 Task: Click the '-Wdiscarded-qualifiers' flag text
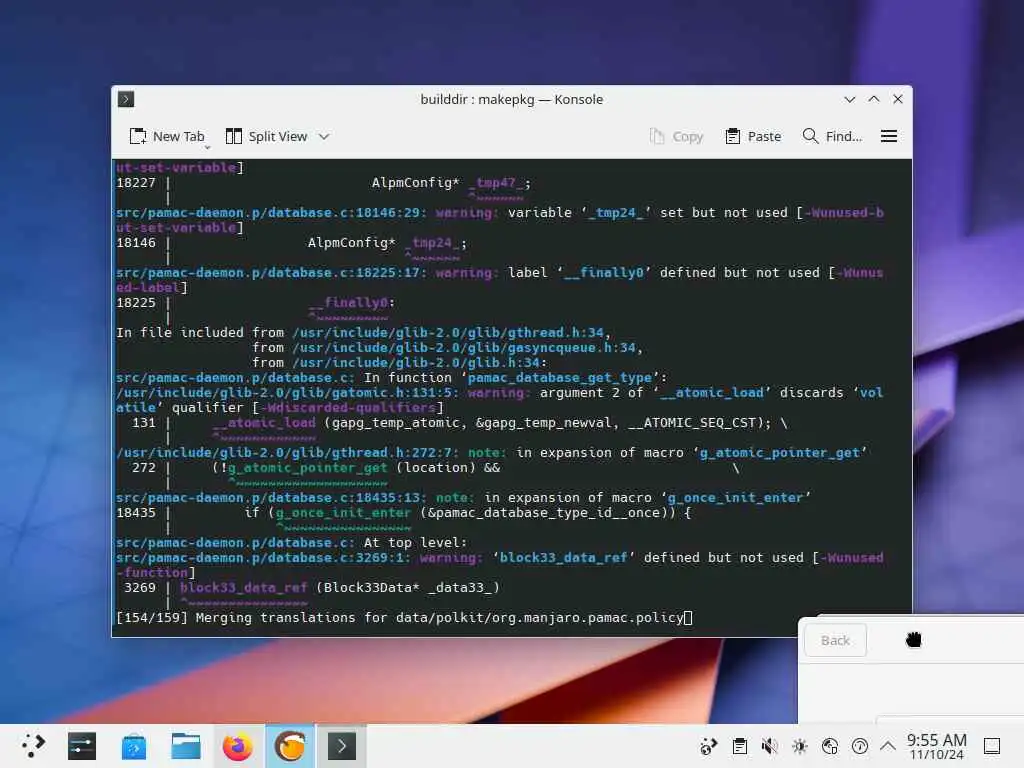click(x=348, y=408)
